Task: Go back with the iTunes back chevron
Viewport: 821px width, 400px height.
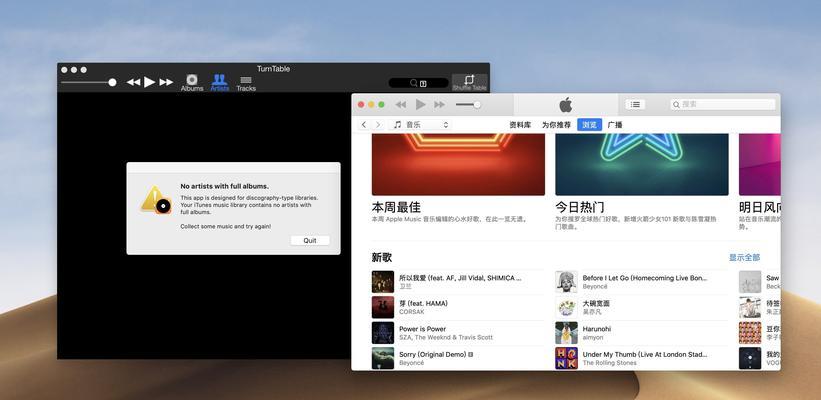Action: click(364, 125)
